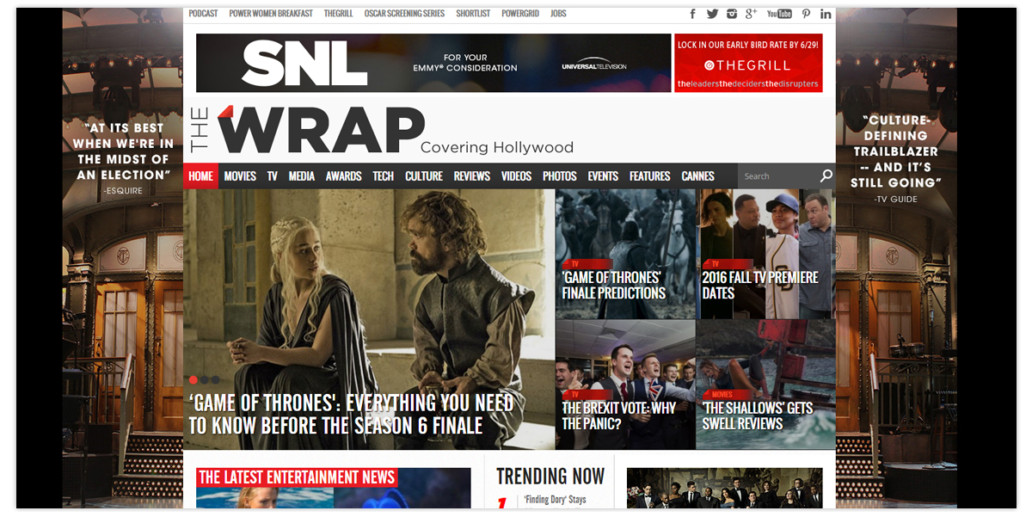Screen dimensions: 1032x517
Task: Open the YouTube icon
Action: click(779, 13)
